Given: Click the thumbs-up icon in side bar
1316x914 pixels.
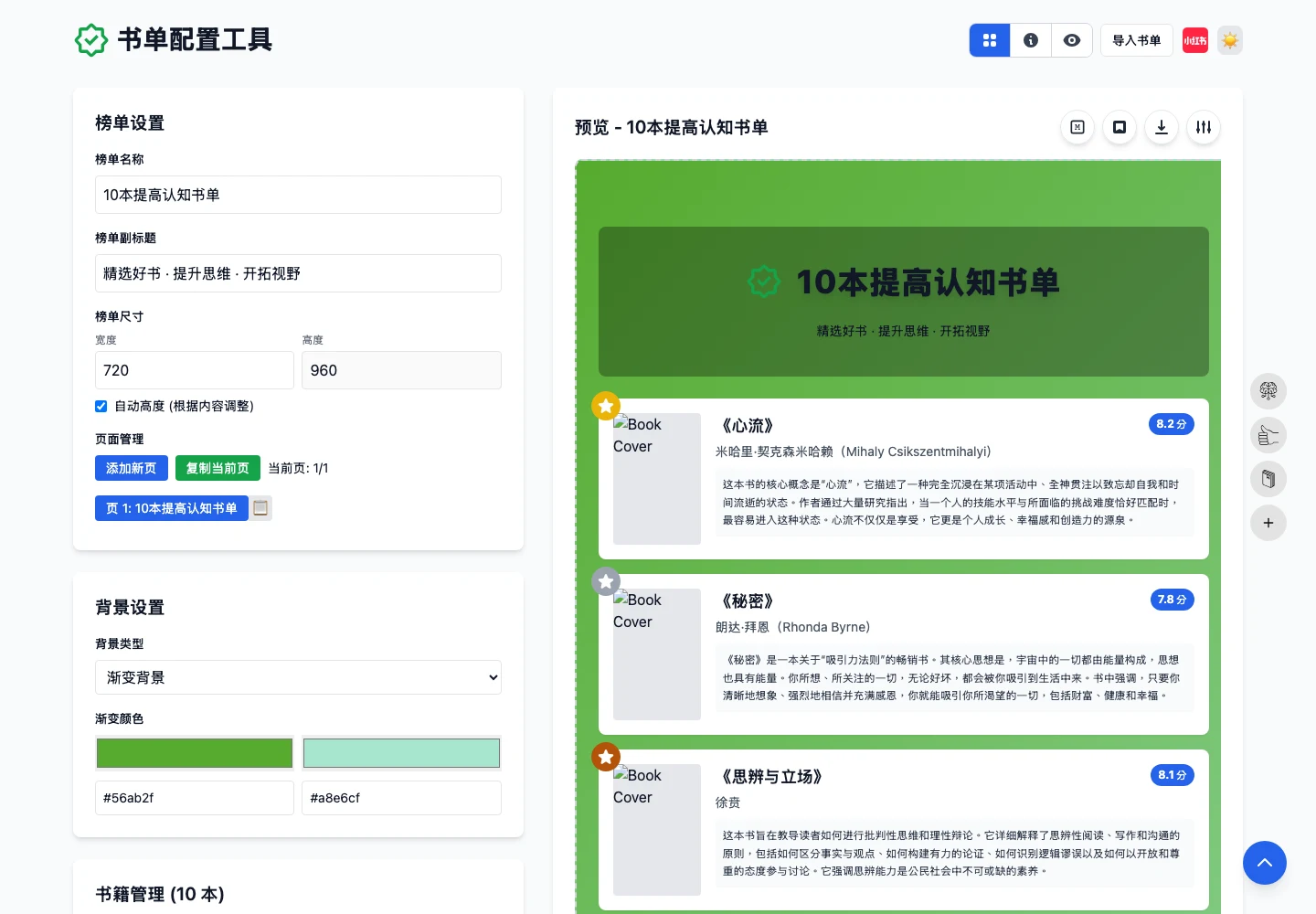Looking at the screenshot, I should (1268, 435).
